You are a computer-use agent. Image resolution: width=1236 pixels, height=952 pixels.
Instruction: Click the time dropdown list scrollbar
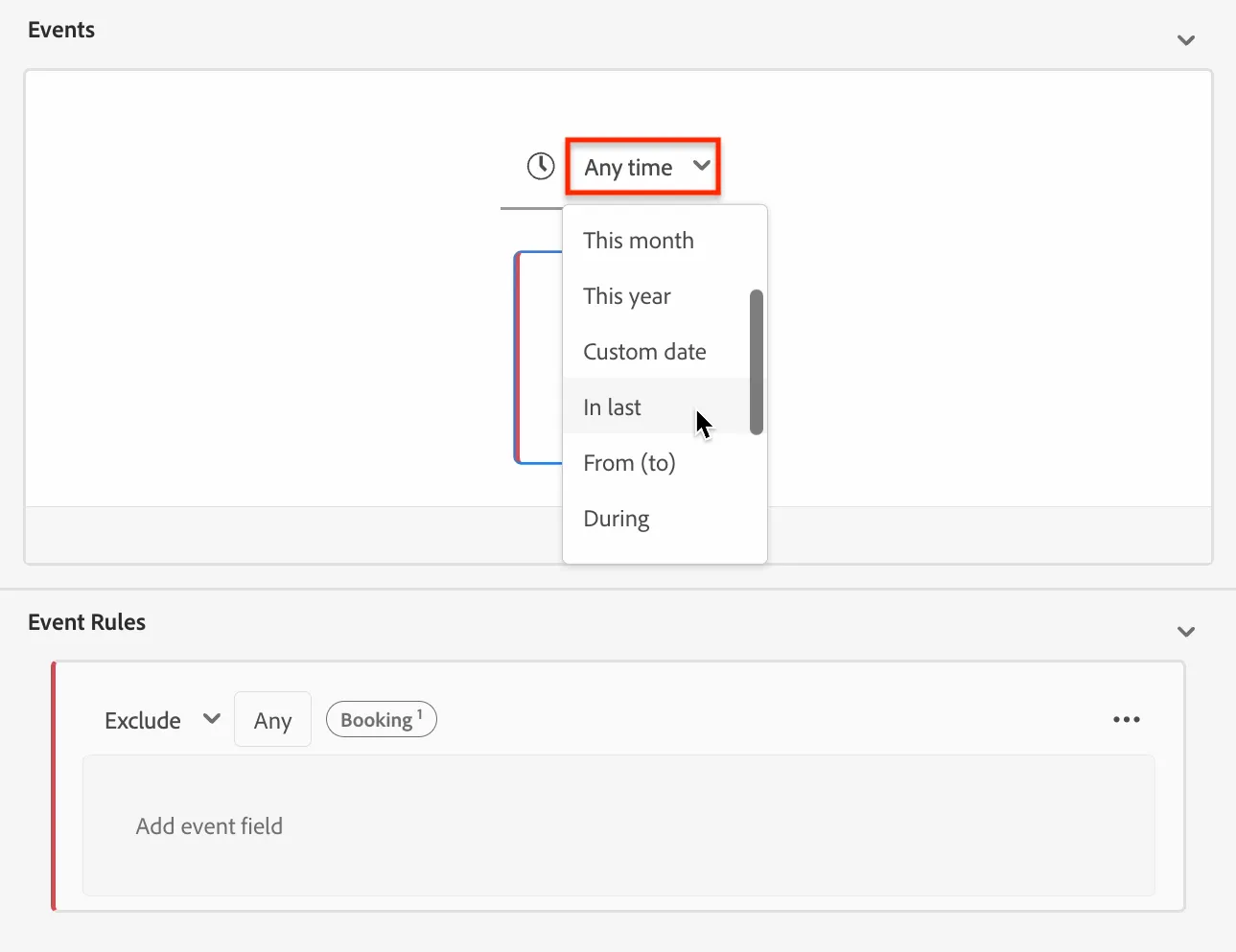coord(757,361)
